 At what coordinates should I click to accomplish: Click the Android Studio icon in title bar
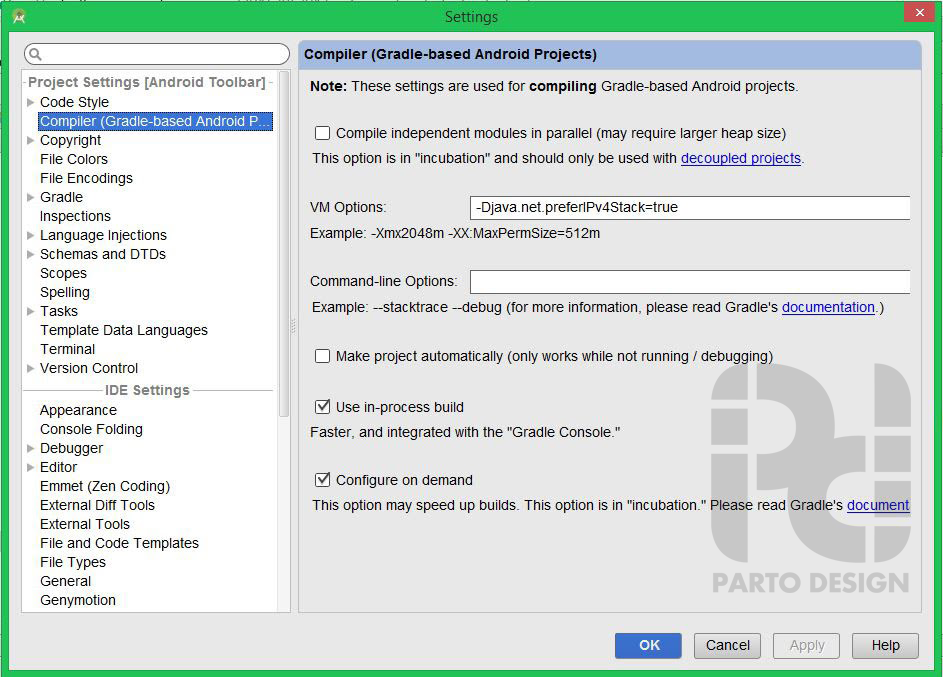pos(19,16)
